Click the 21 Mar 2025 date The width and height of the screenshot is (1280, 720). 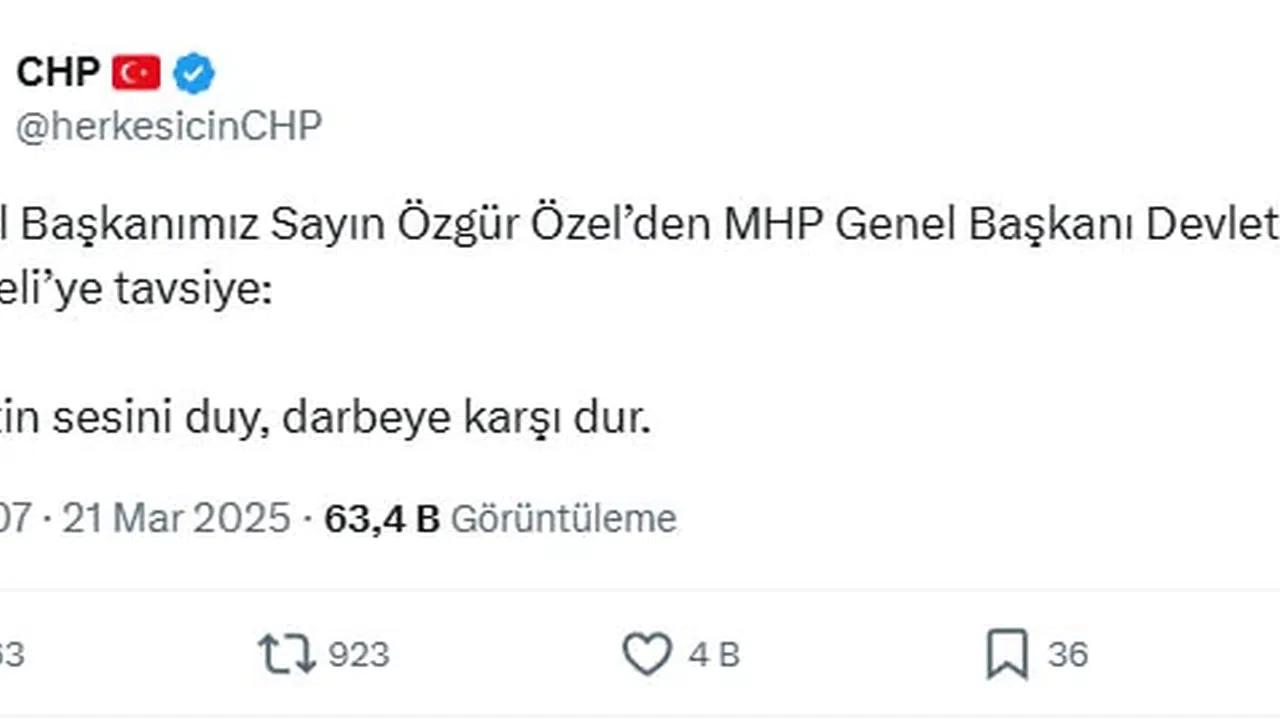click(x=176, y=519)
